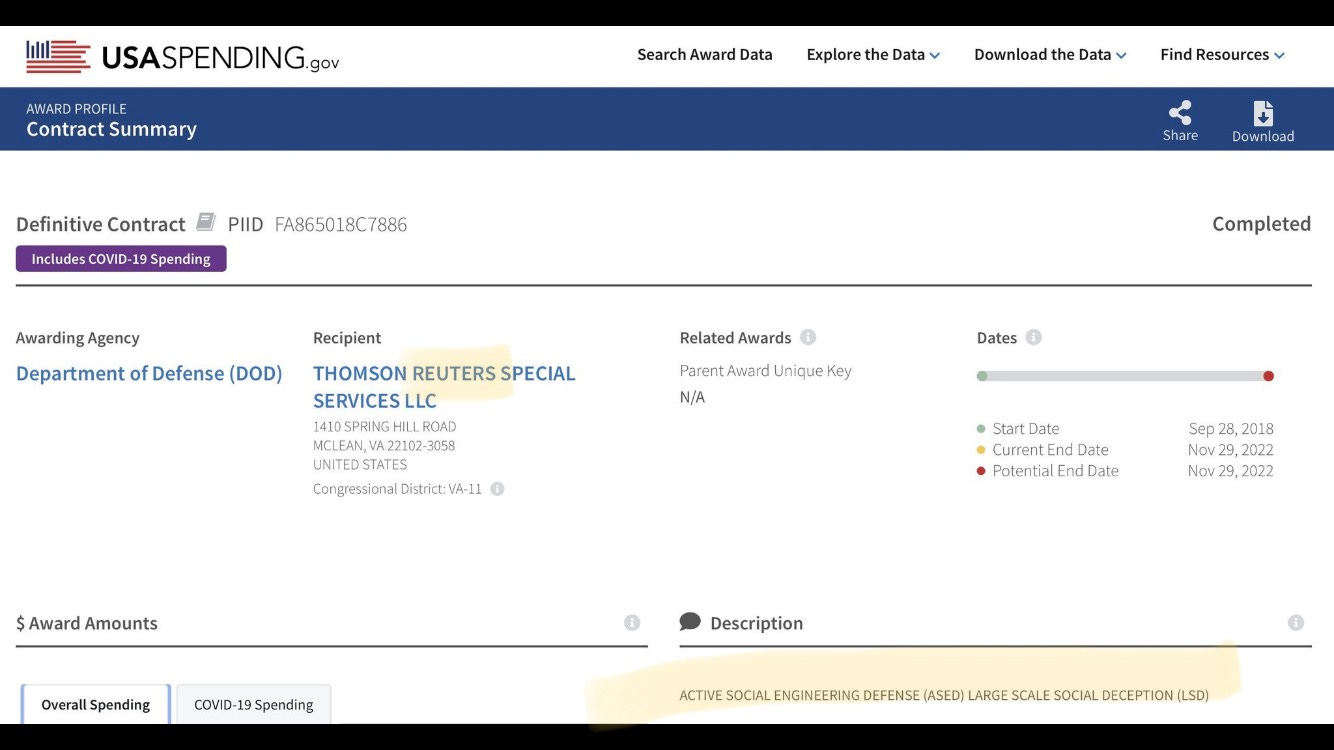Open the Department of Defense (DOD) link
Screen dimensions: 1334x750
coord(149,373)
